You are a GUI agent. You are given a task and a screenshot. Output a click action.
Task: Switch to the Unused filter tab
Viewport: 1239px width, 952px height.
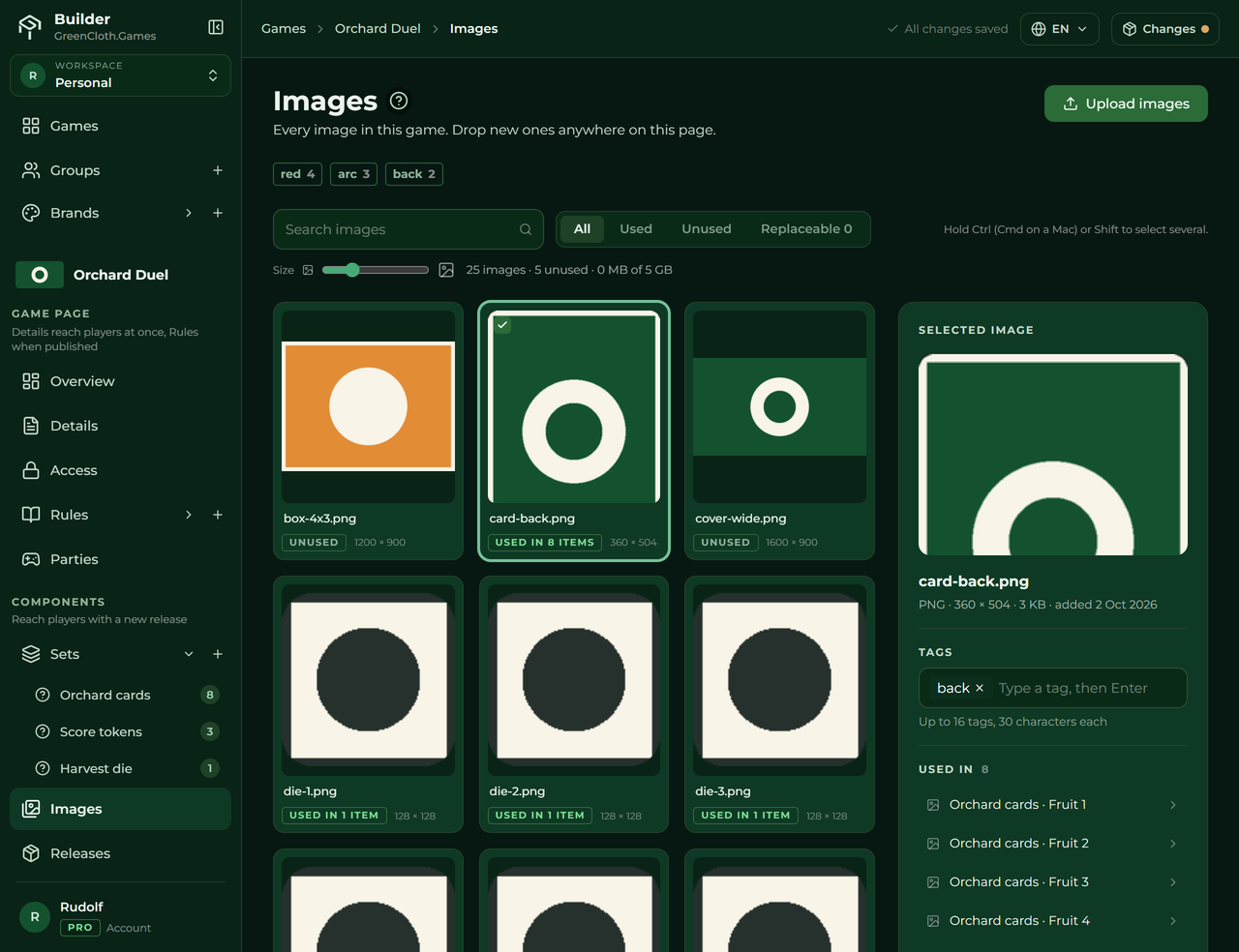tap(707, 229)
